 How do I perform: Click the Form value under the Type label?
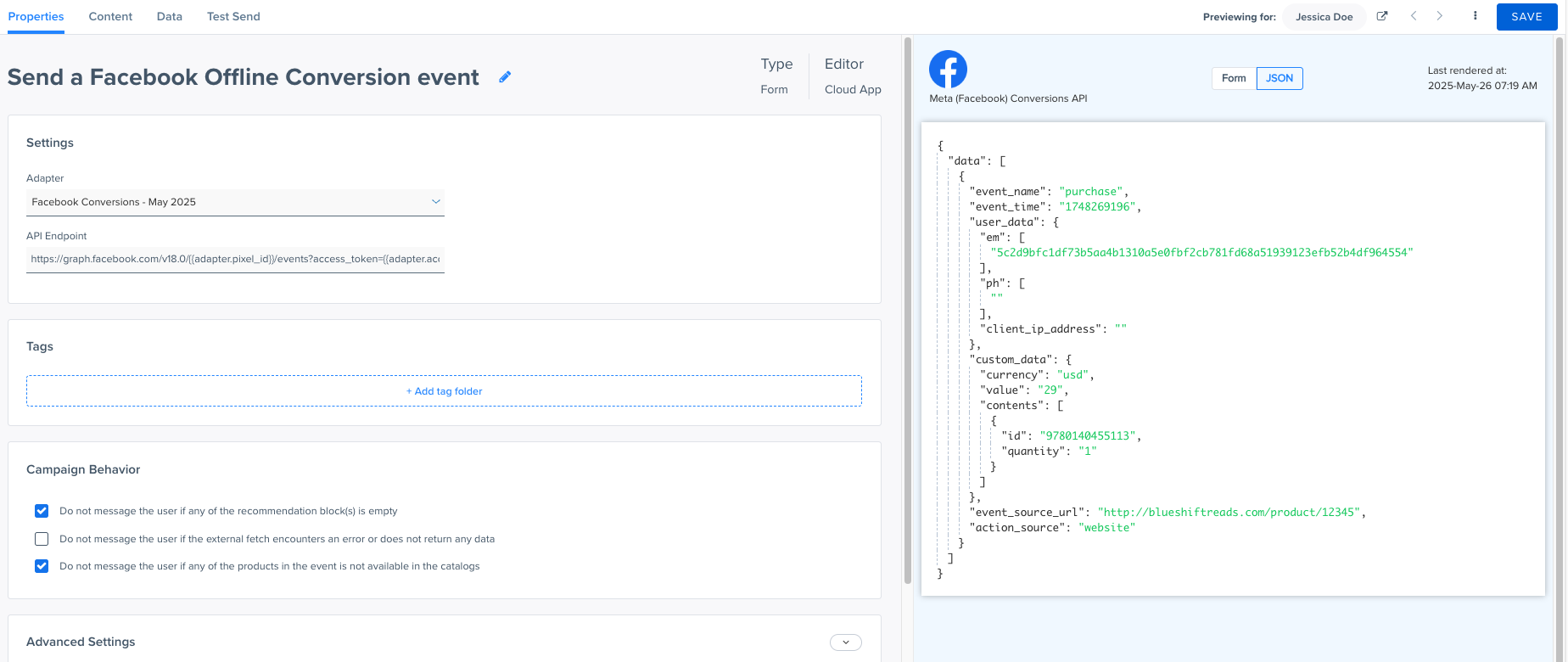point(774,89)
